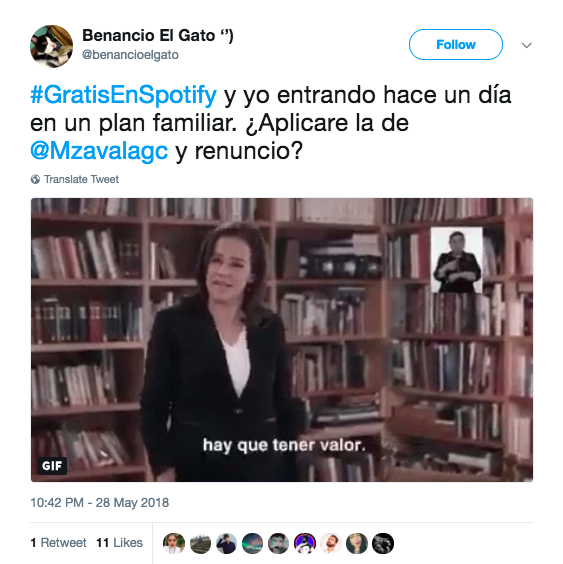Image resolution: width=563 pixels, height=564 pixels.
Task: Open the last black-and-white liker avatar
Action: [x=383, y=543]
